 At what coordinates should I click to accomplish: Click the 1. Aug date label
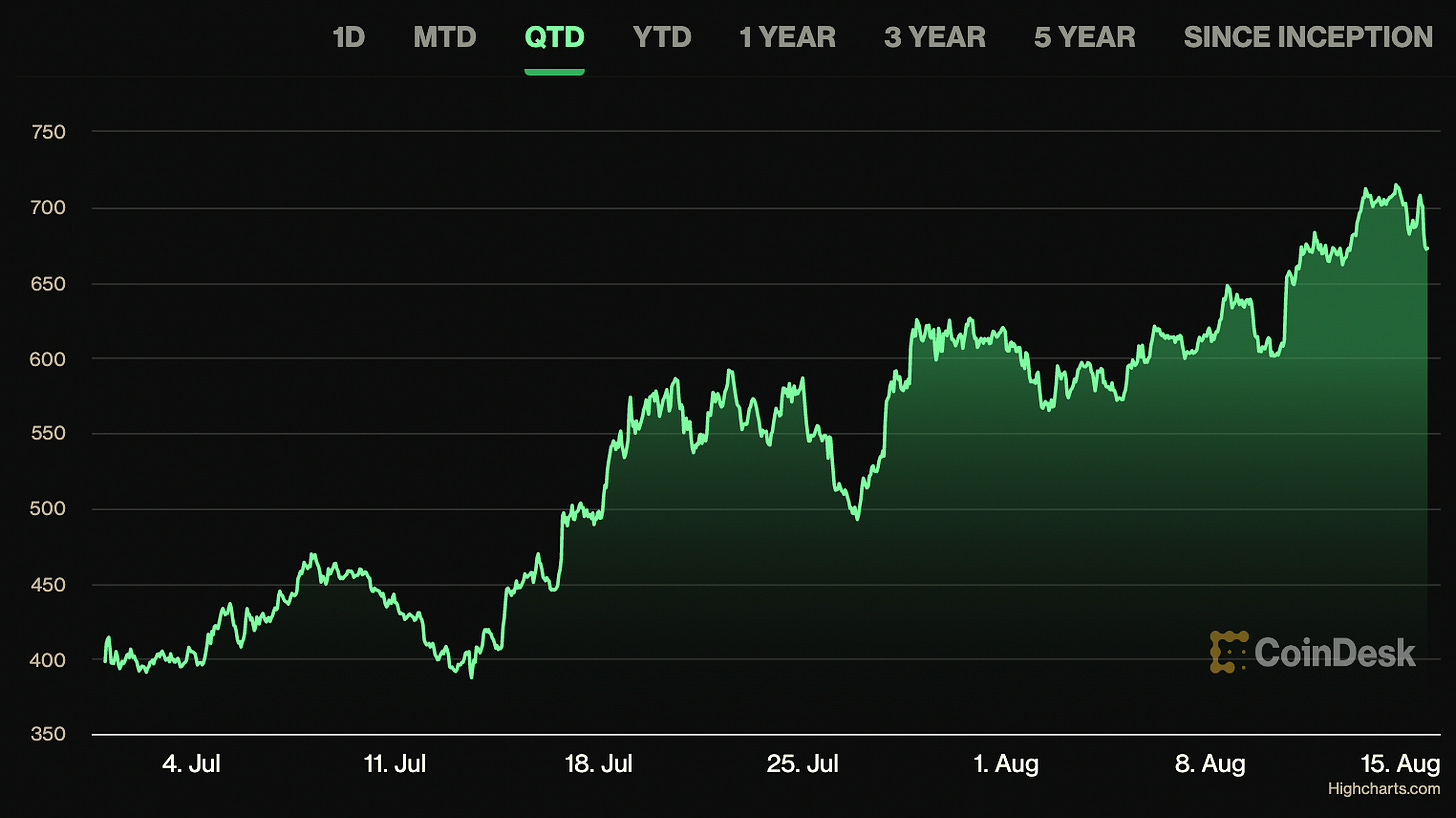(1006, 765)
